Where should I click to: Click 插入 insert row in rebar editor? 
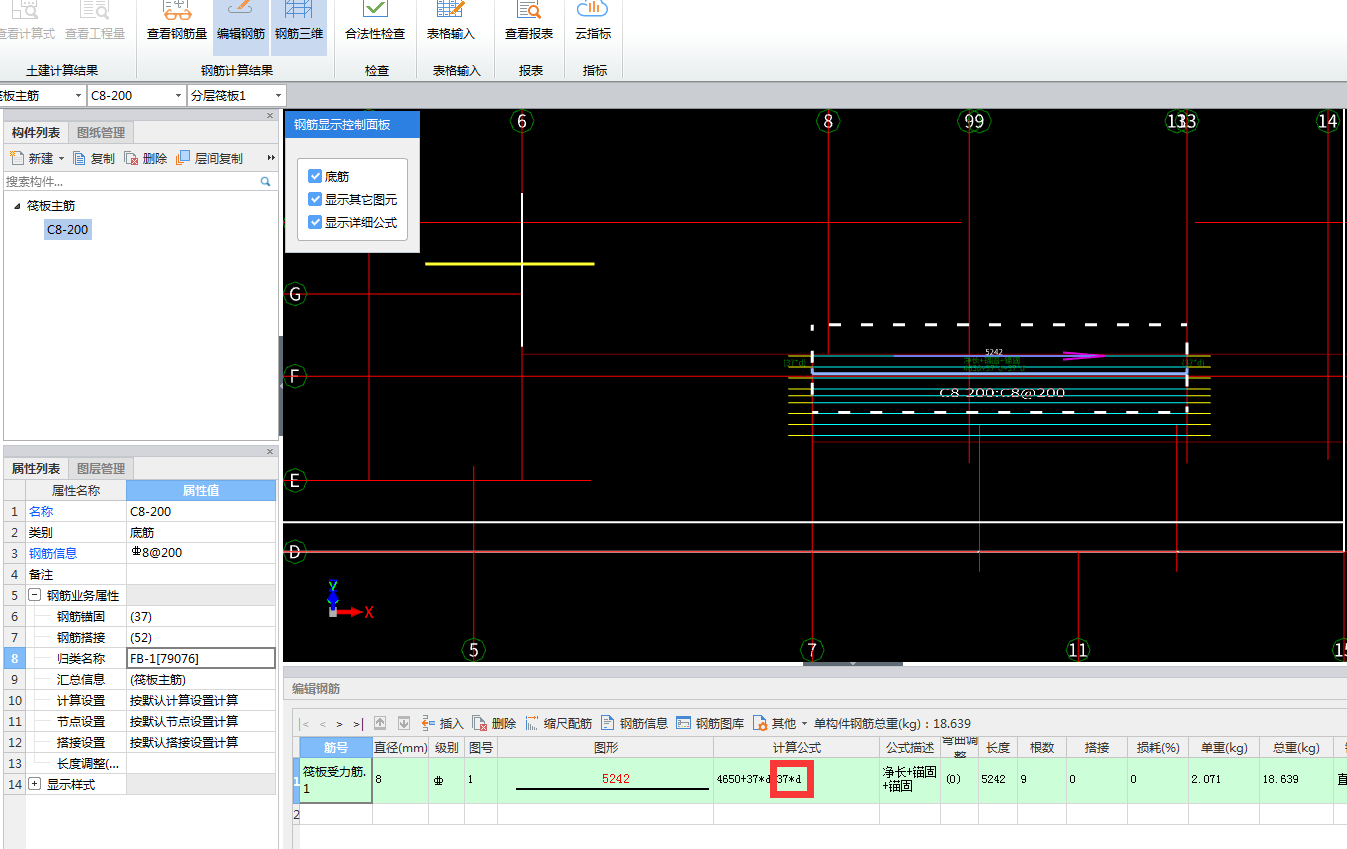click(x=442, y=723)
